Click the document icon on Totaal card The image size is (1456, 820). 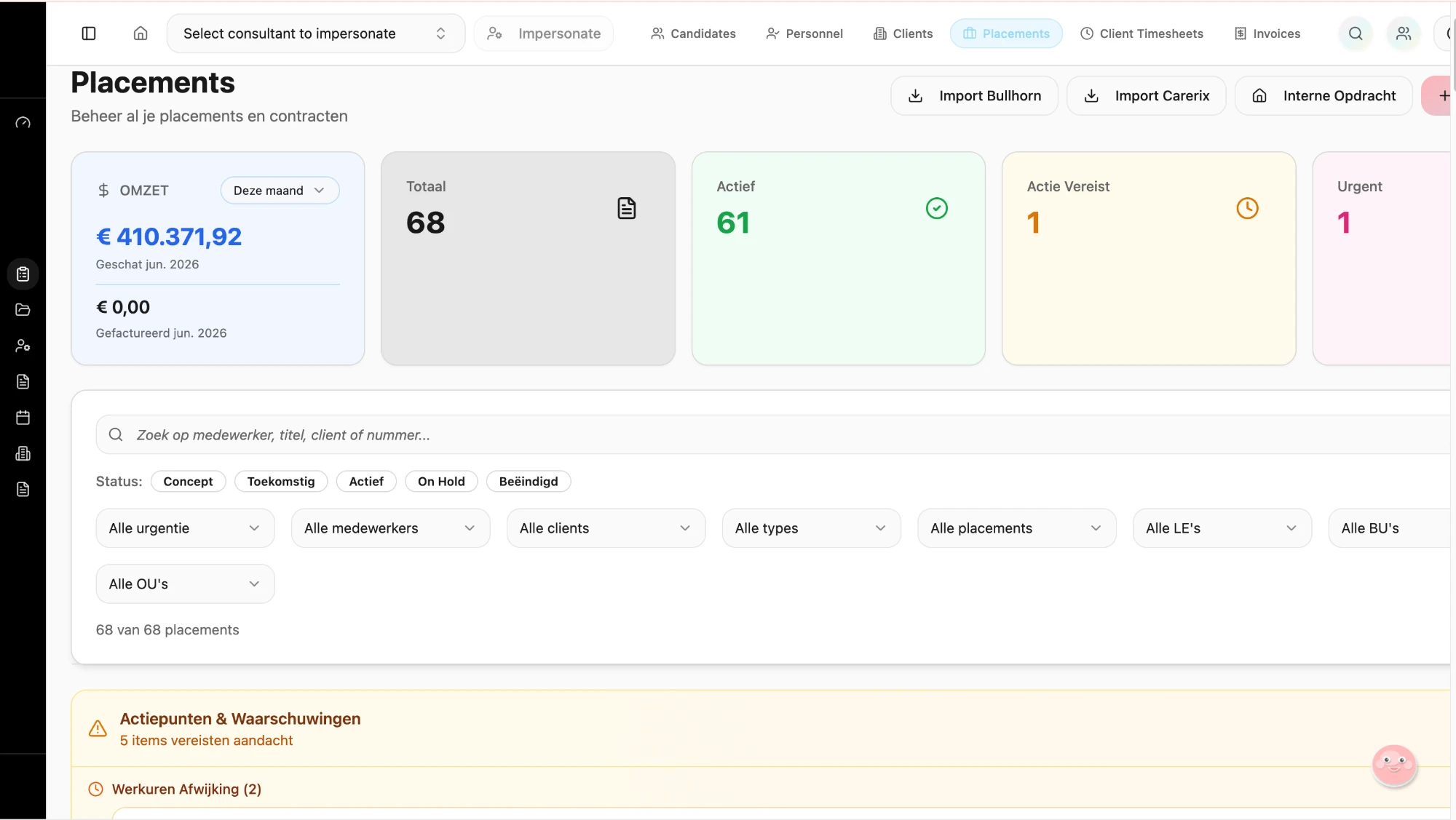coord(626,208)
